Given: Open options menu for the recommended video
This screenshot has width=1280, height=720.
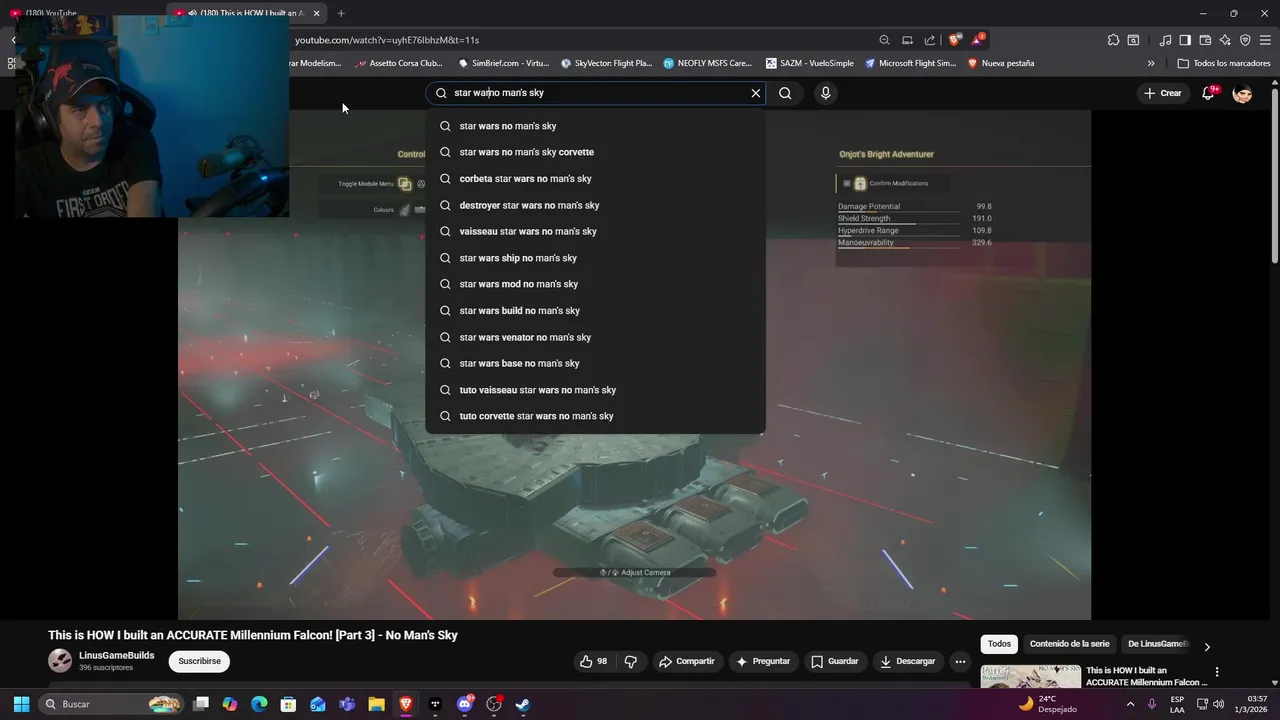Looking at the screenshot, I should [x=1217, y=672].
